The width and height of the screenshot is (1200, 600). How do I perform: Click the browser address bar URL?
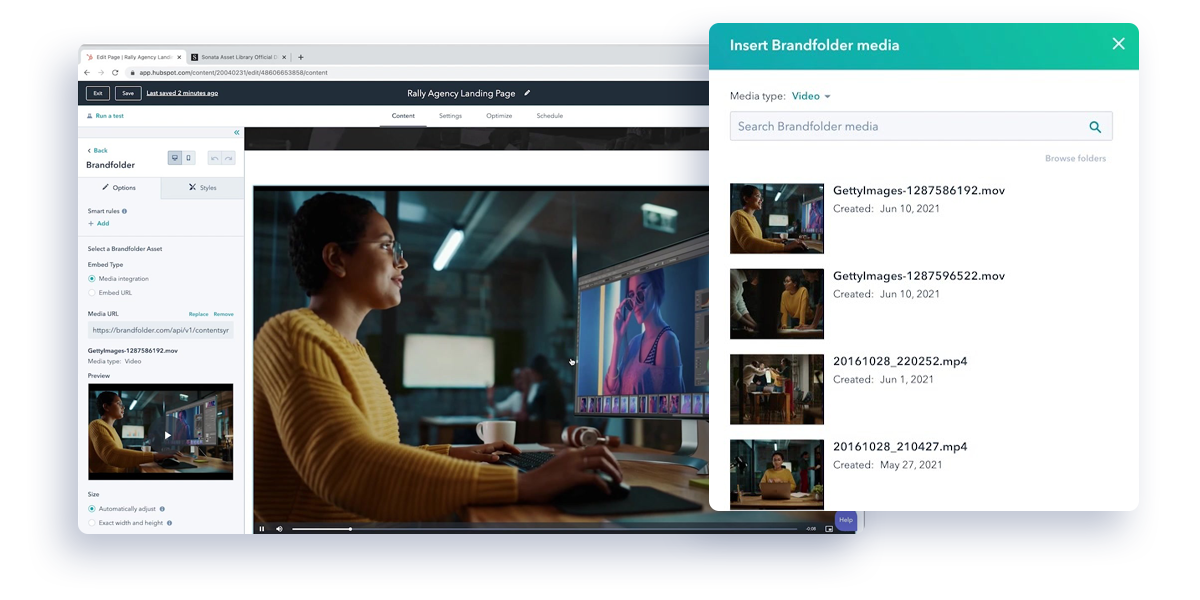(233, 73)
